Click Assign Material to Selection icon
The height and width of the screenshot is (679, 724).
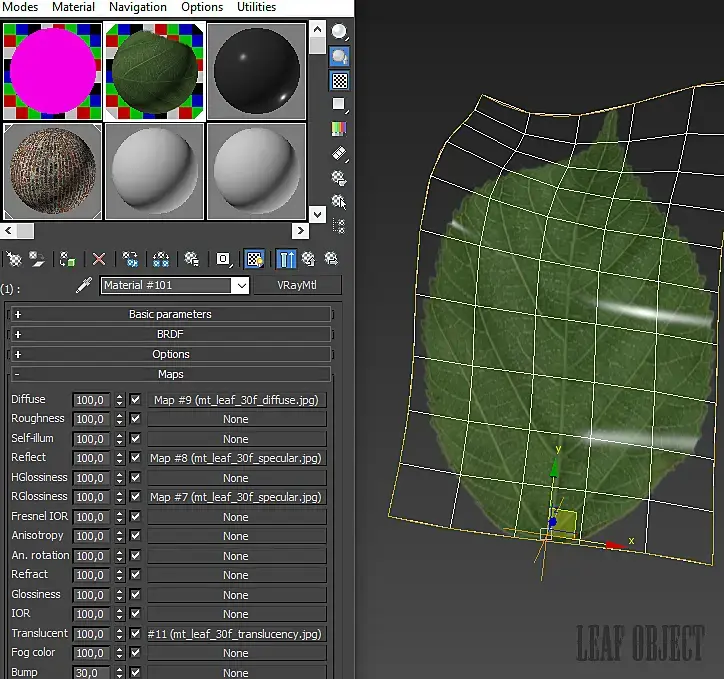coord(68,259)
